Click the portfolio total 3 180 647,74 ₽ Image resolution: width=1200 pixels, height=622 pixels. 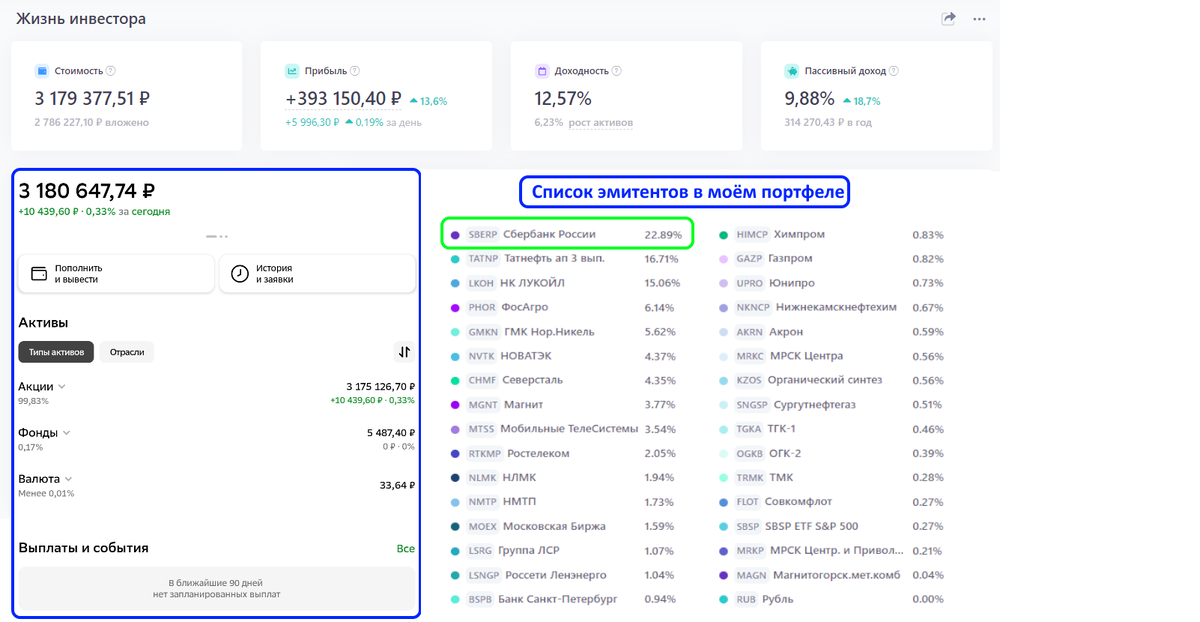click(x=87, y=190)
